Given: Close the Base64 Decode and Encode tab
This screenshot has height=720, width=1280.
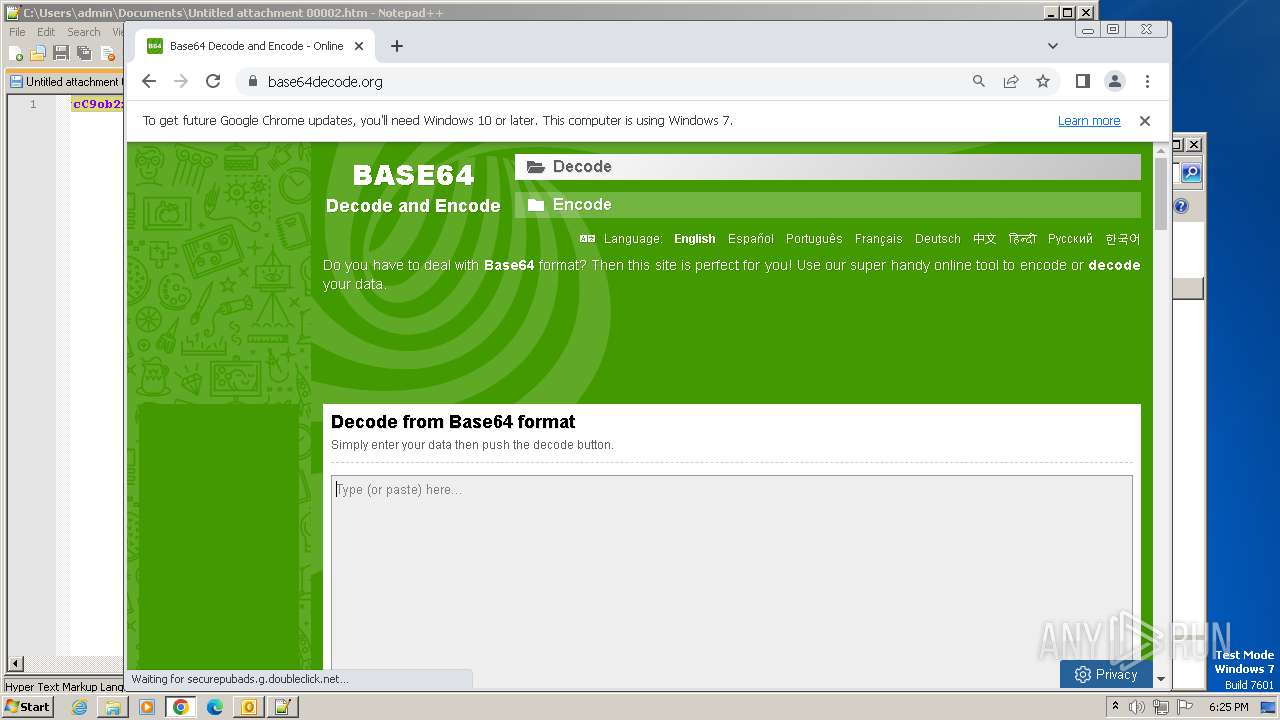Looking at the screenshot, I should coord(359,46).
